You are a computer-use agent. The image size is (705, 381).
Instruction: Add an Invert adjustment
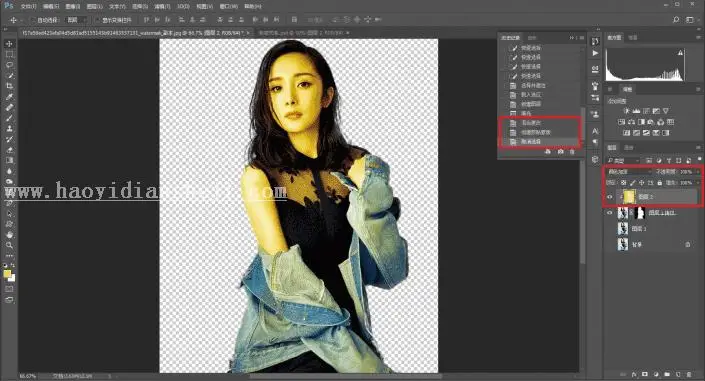point(626,133)
